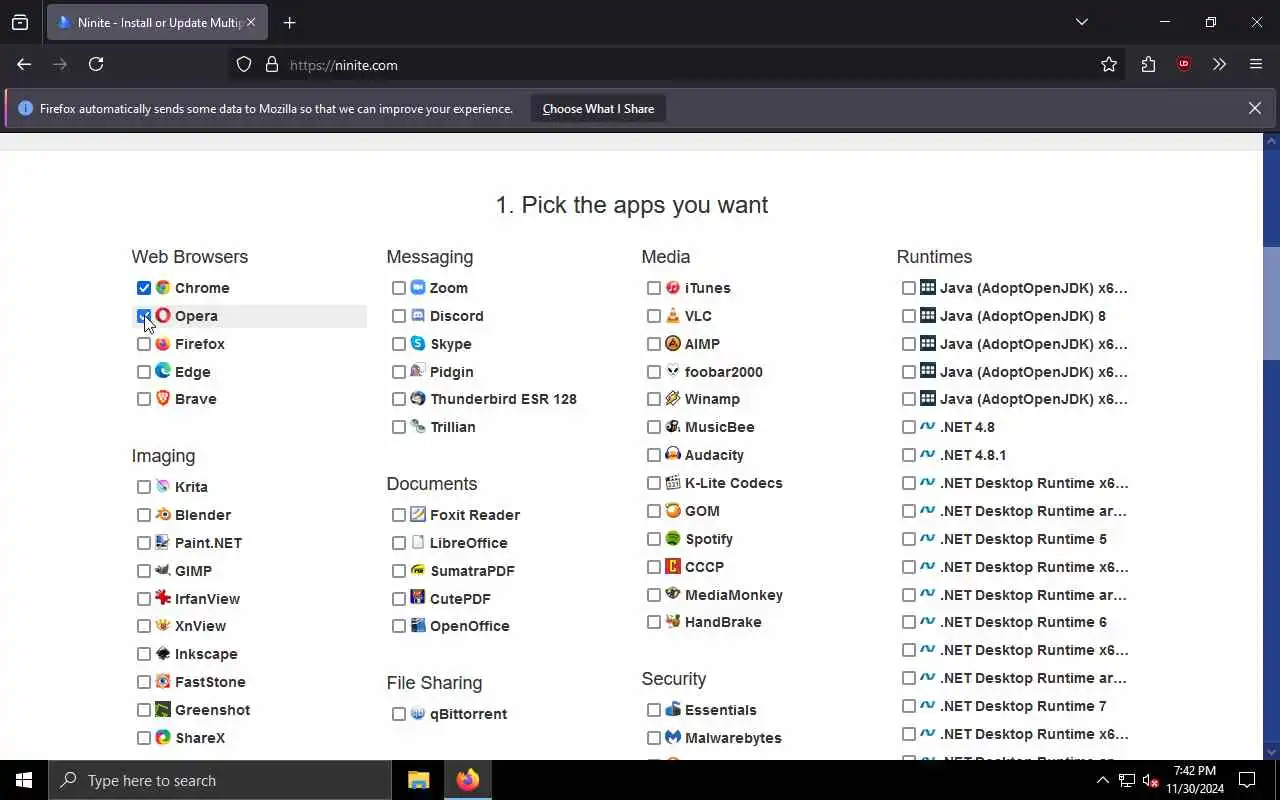This screenshot has width=1280, height=800.
Task: Open the Windows notification center
Action: click(1248, 780)
